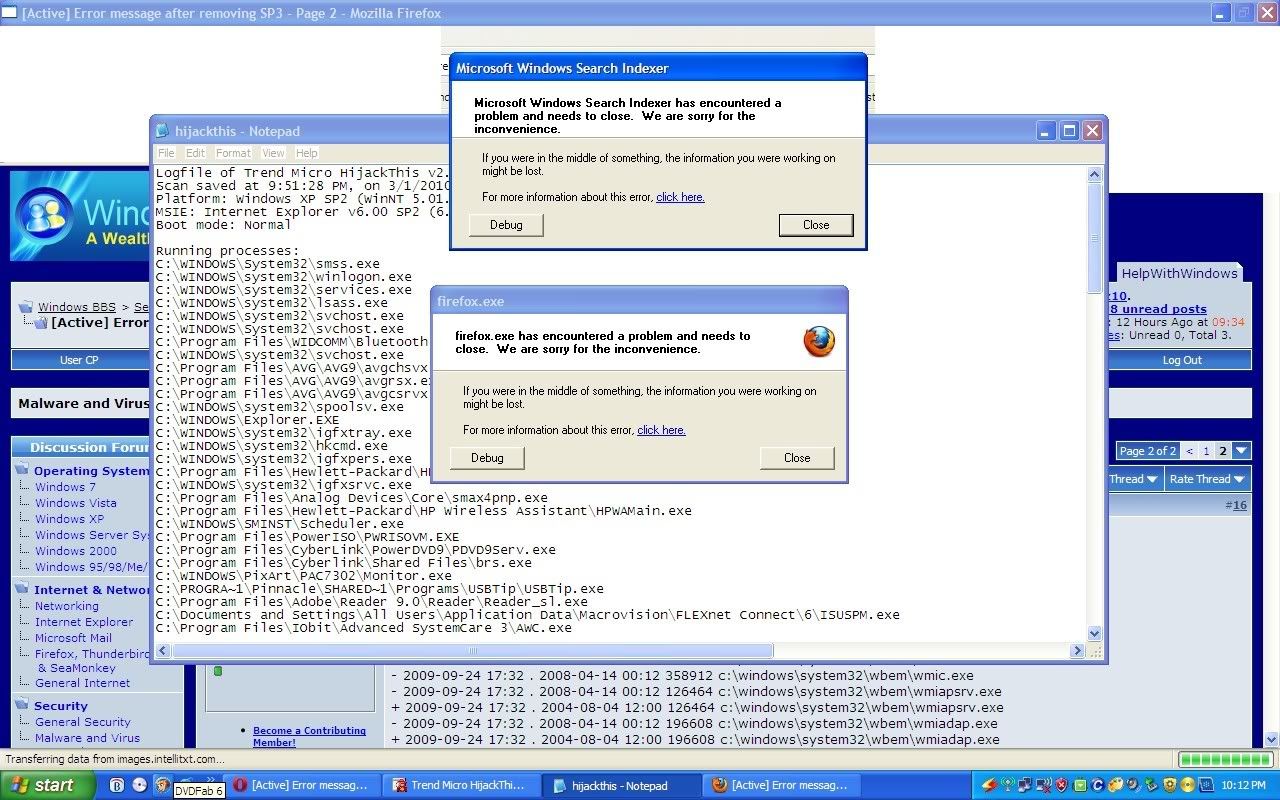Switch to Firefox '[Active] Error messag...' taskbar item
This screenshot has width=1280, height=800.
pos(782,786)
